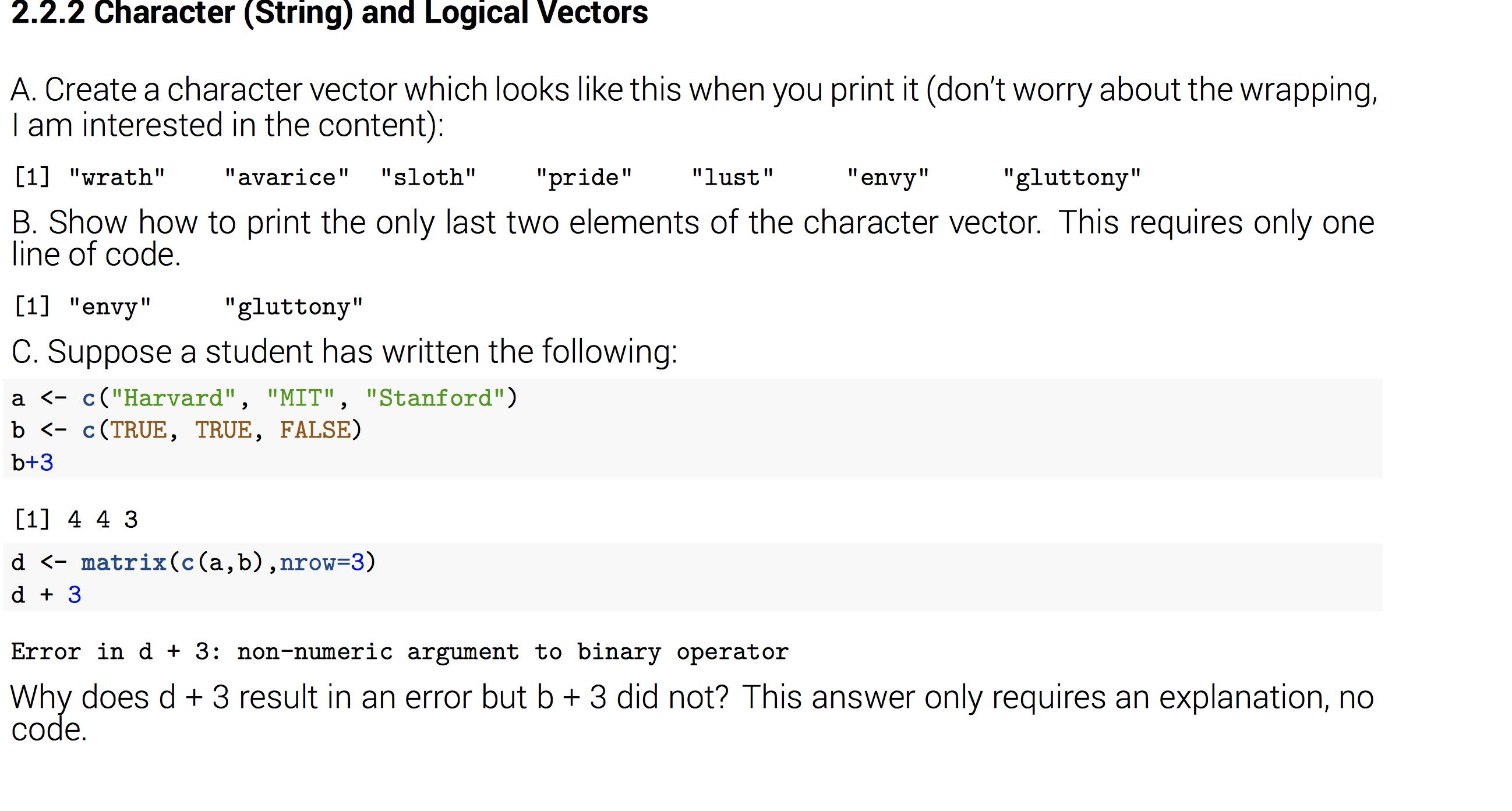Click the nrow=3 argument in the code
Viewport: 1512px width, 811px height.
(322, 563)
